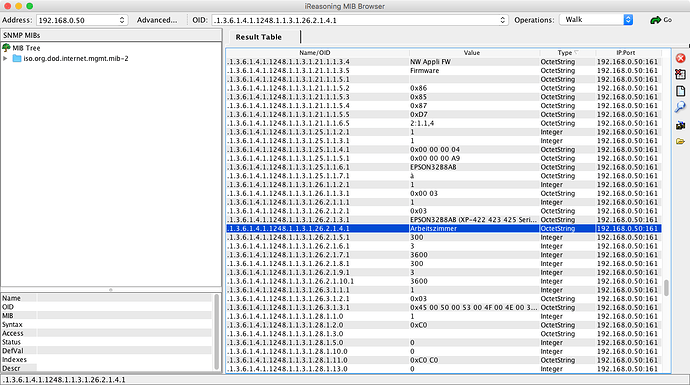Click the result table vertical scrollbar thumb
The height and width of the screenshot is (385, 690).
(666, 288)
